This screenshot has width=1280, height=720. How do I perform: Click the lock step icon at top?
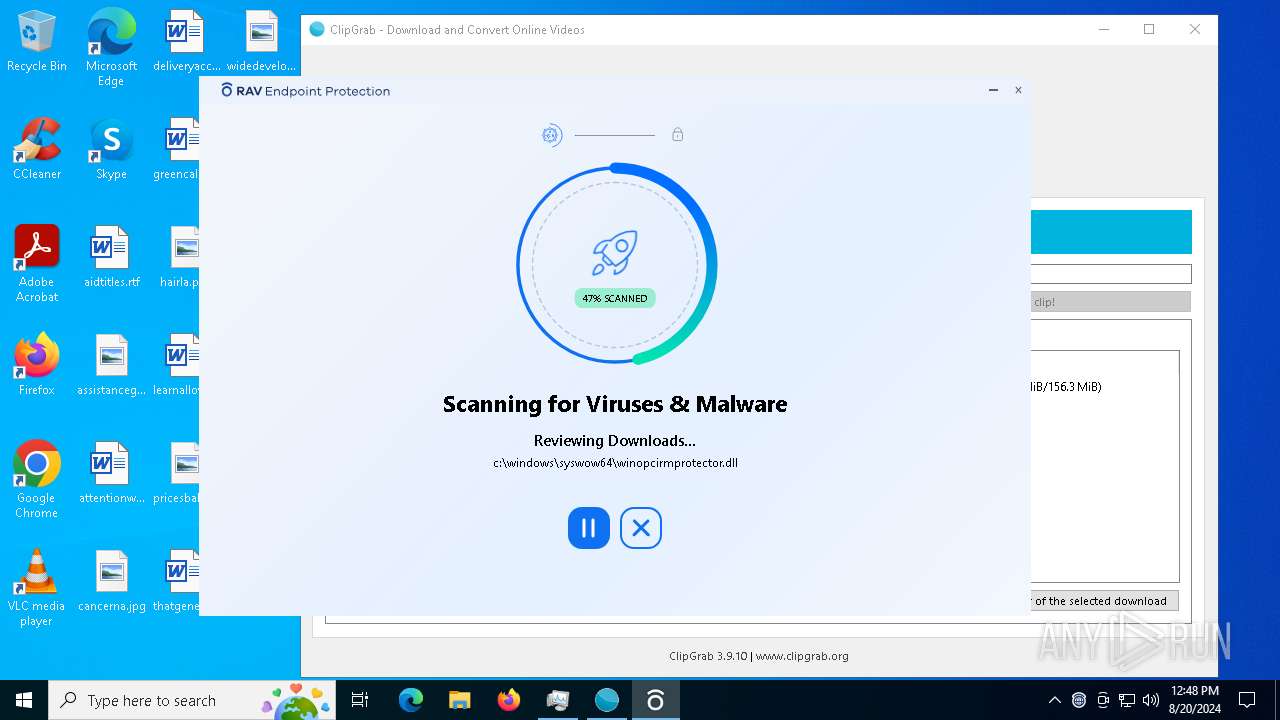[677, 134]
